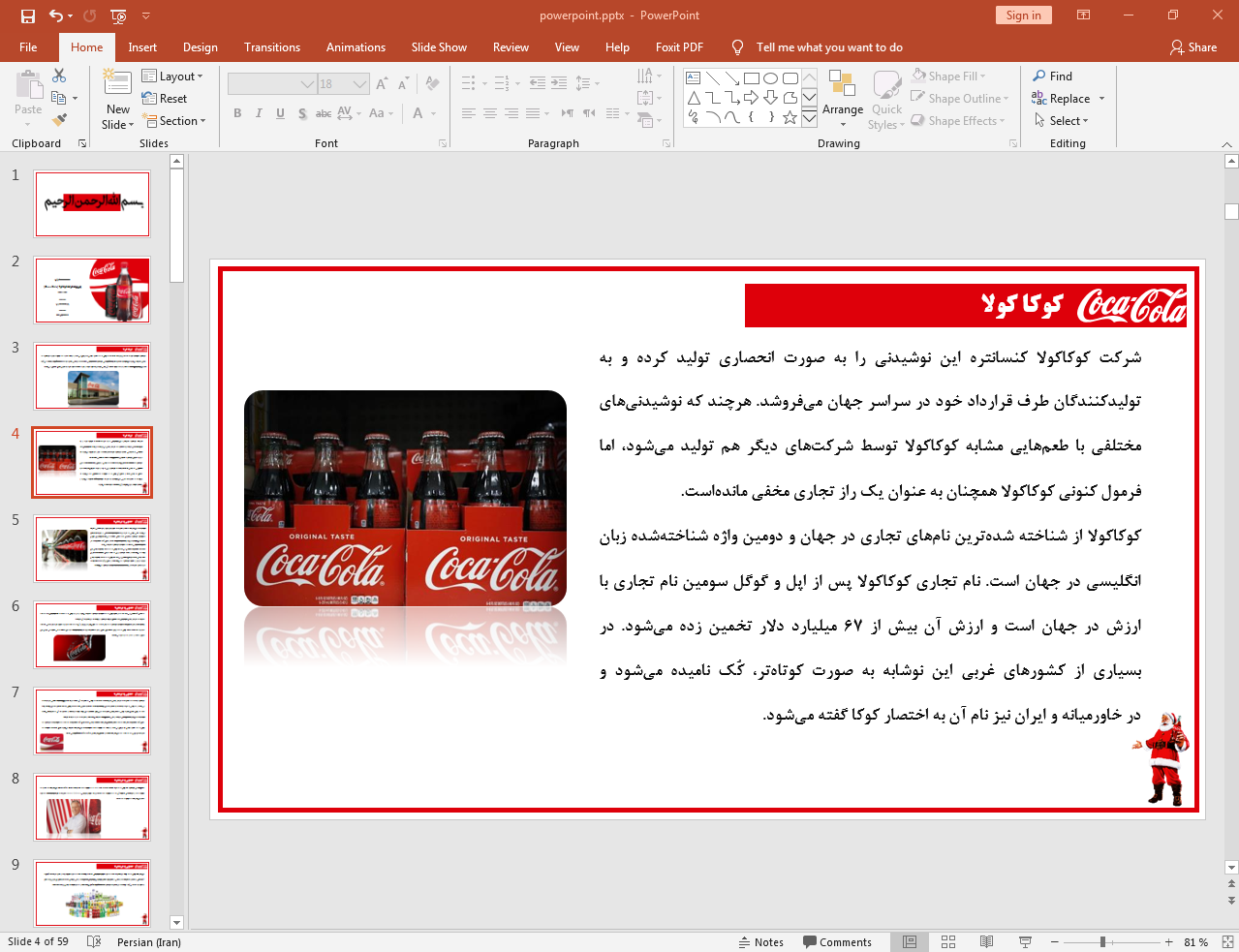Click the zoom in plus button
Viewport: 1239px width, 952px height.
(1169, 941)
